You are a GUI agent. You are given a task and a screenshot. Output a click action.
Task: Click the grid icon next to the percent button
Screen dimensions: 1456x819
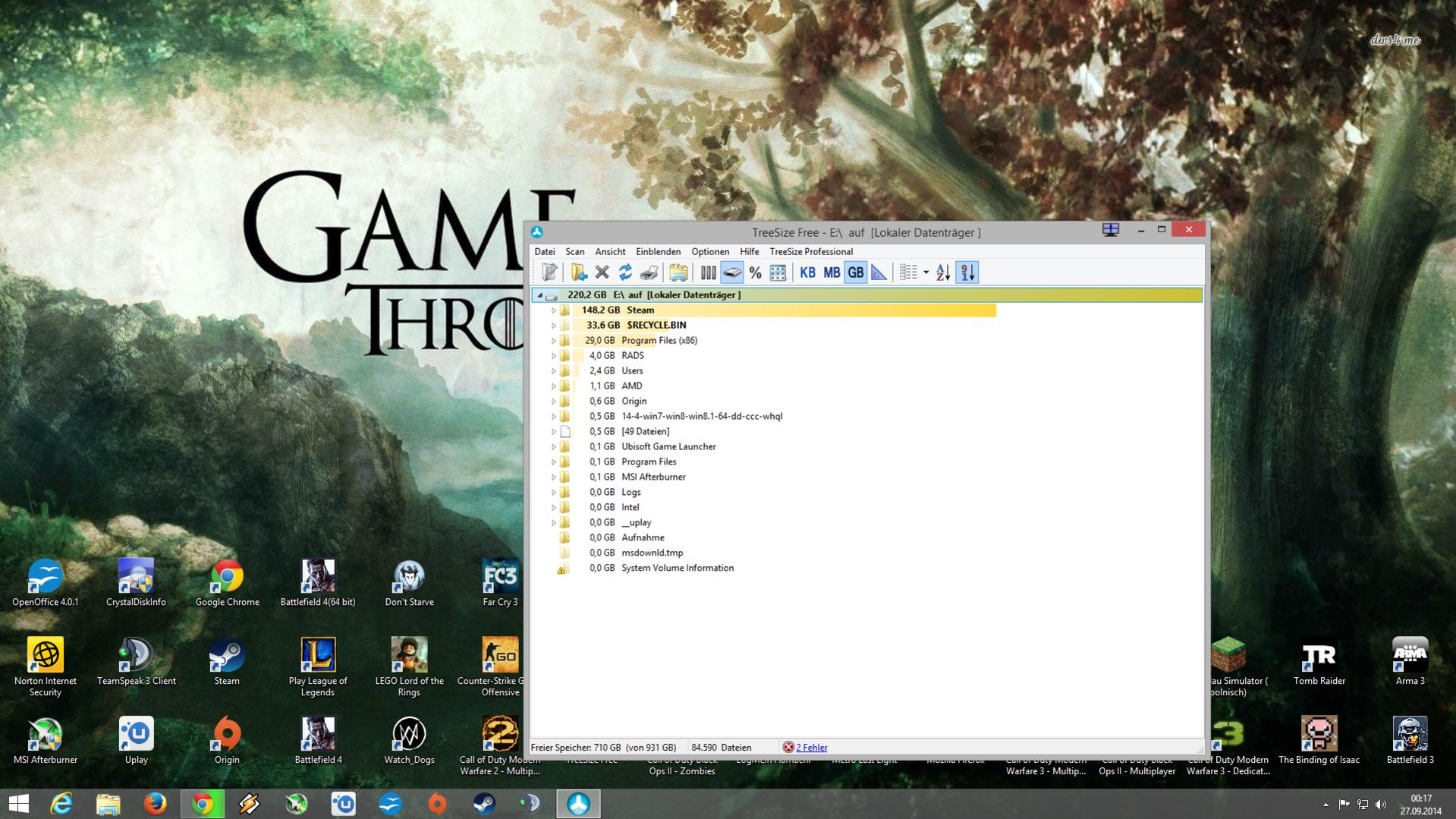tap(778, 272)
